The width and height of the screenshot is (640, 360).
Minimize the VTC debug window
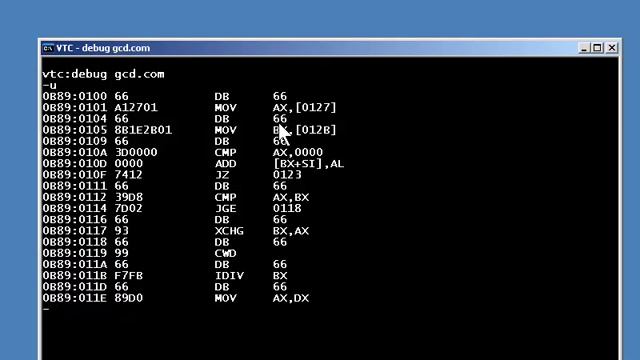click(x=584, y=48)
